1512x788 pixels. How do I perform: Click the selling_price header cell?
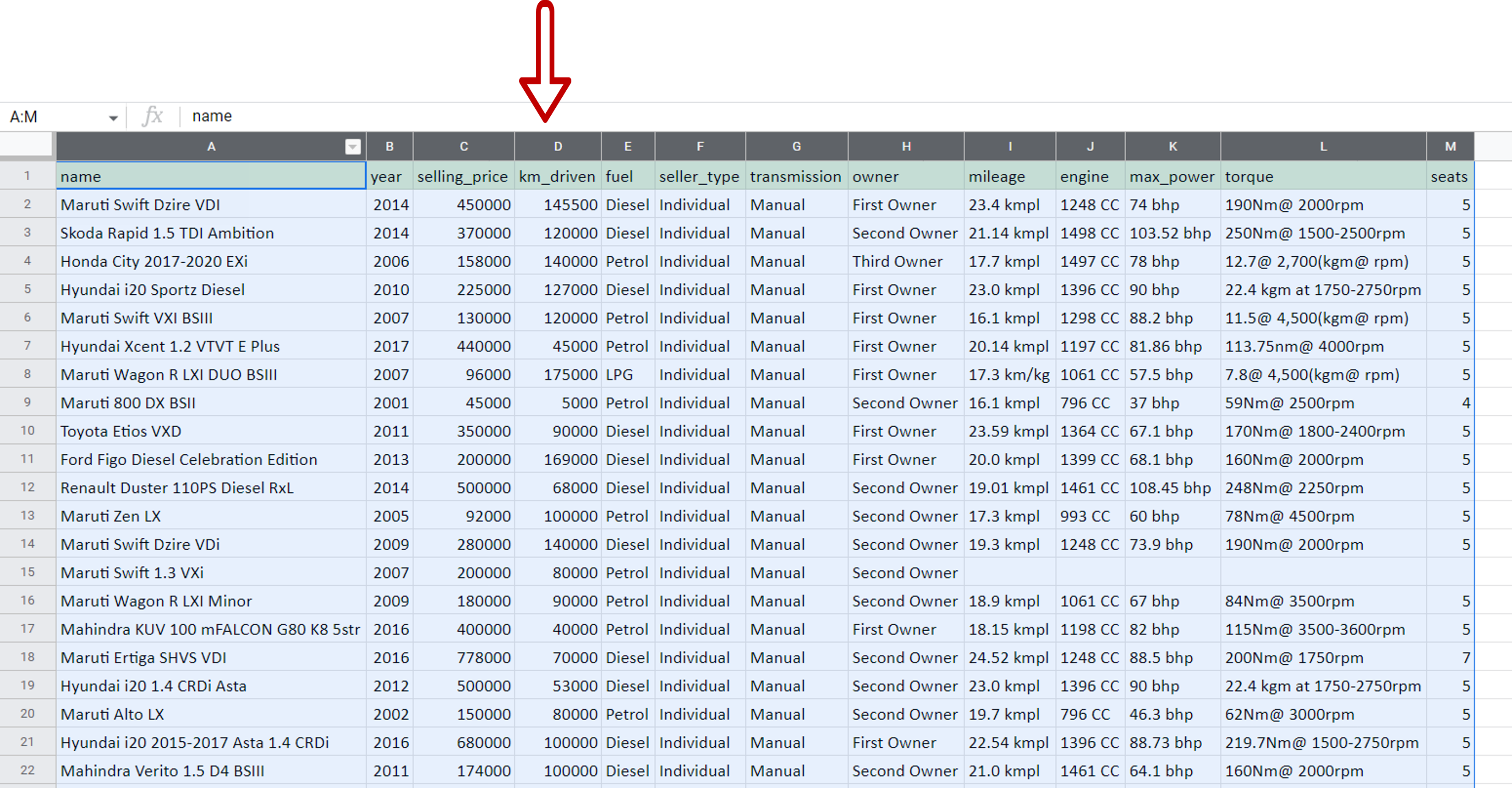(463, 176)
